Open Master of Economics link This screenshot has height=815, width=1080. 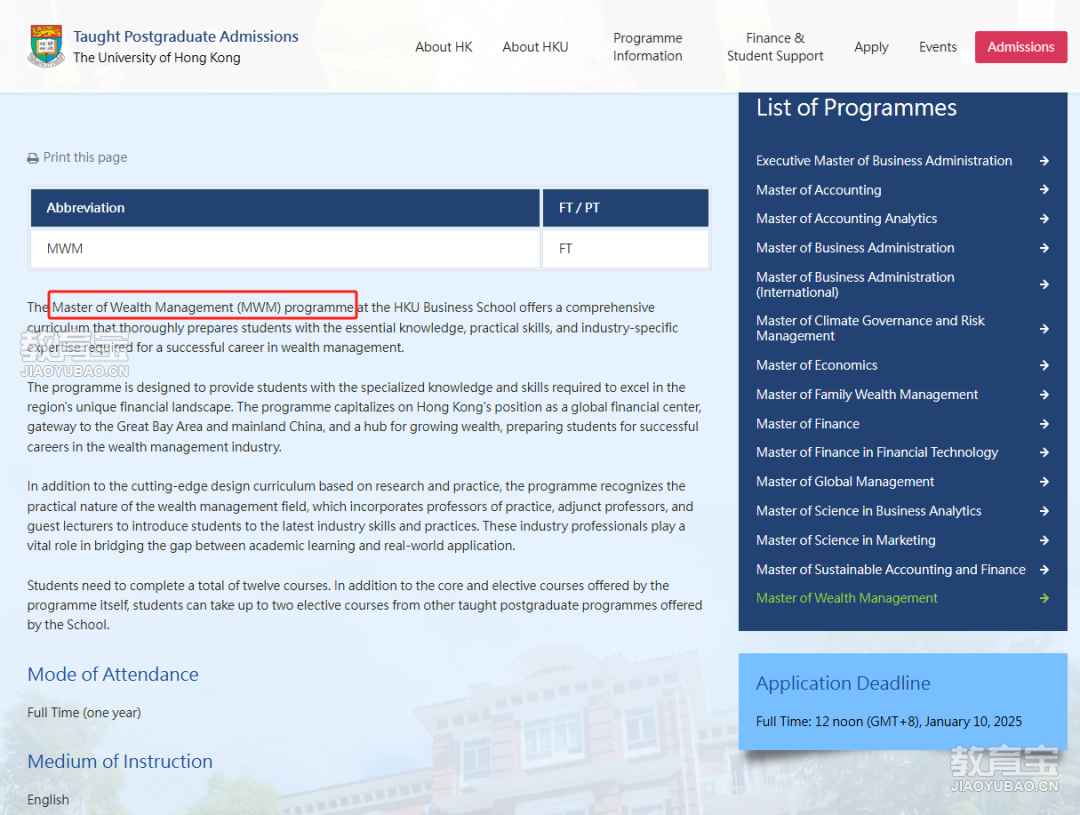click(816, 365)
